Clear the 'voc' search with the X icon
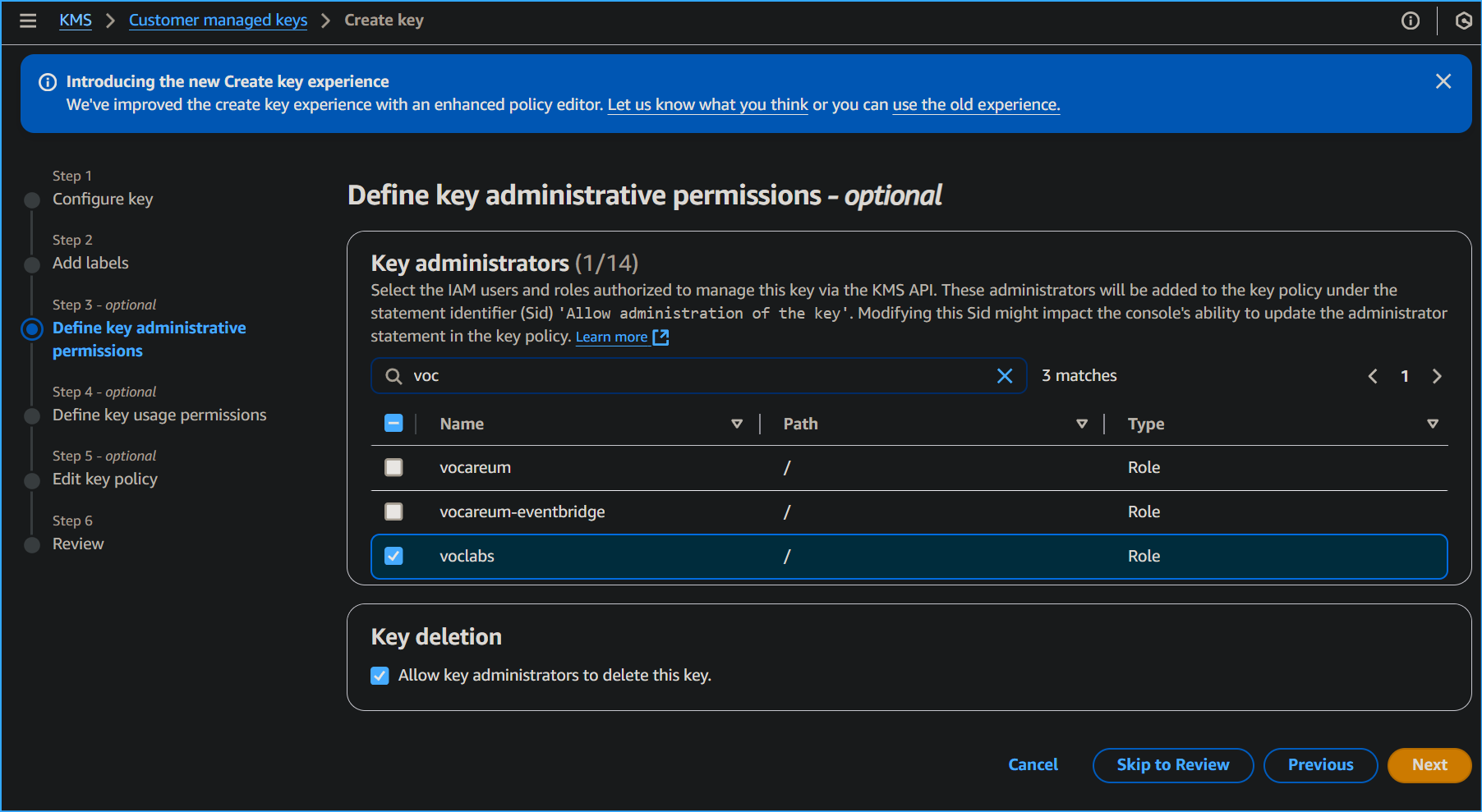 pos(1005,376)
